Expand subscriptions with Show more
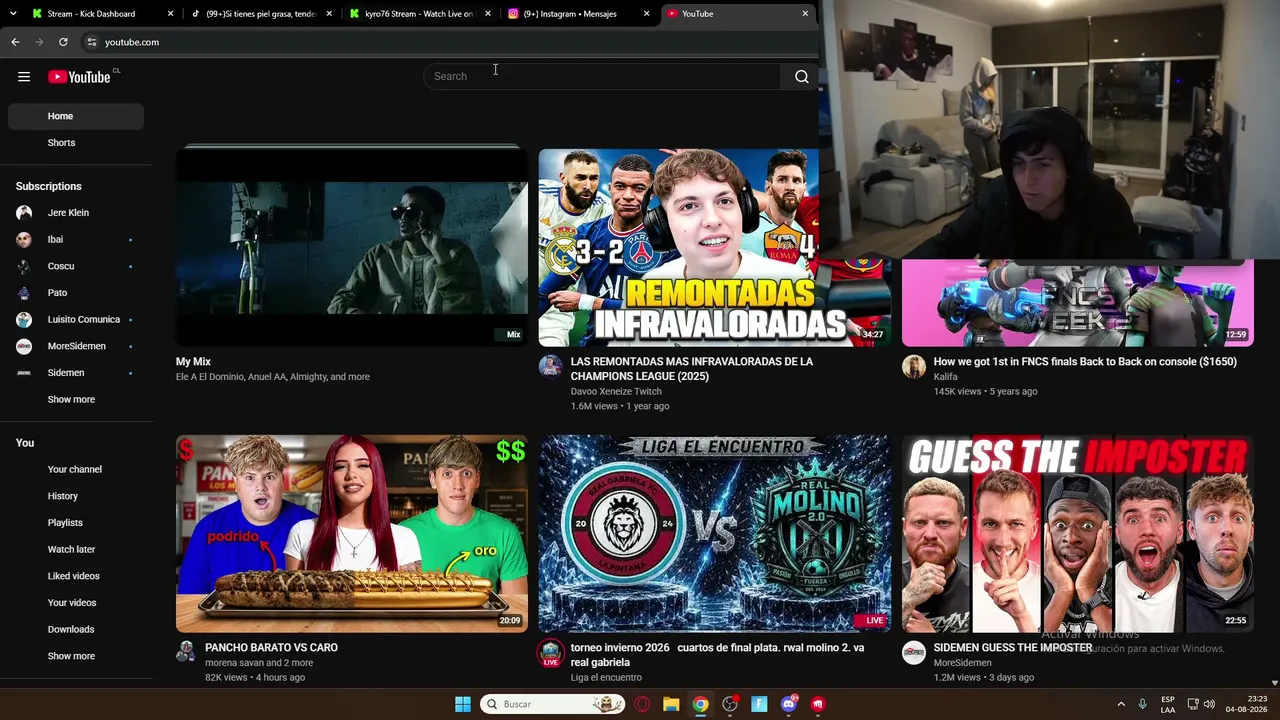This screenshot has height=720, width=1280. (x=72, y=400)
